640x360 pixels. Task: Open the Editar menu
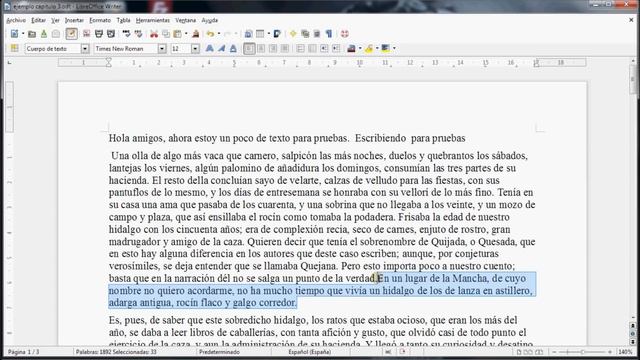point(38,20)
